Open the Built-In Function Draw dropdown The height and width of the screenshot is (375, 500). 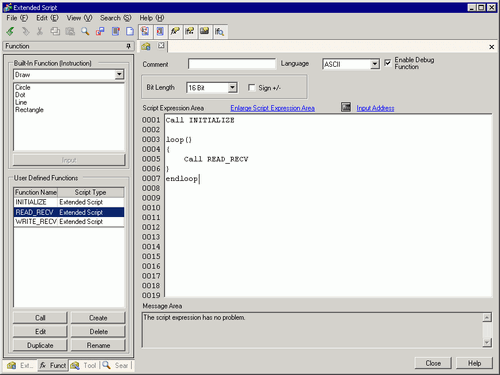[119, 74]
